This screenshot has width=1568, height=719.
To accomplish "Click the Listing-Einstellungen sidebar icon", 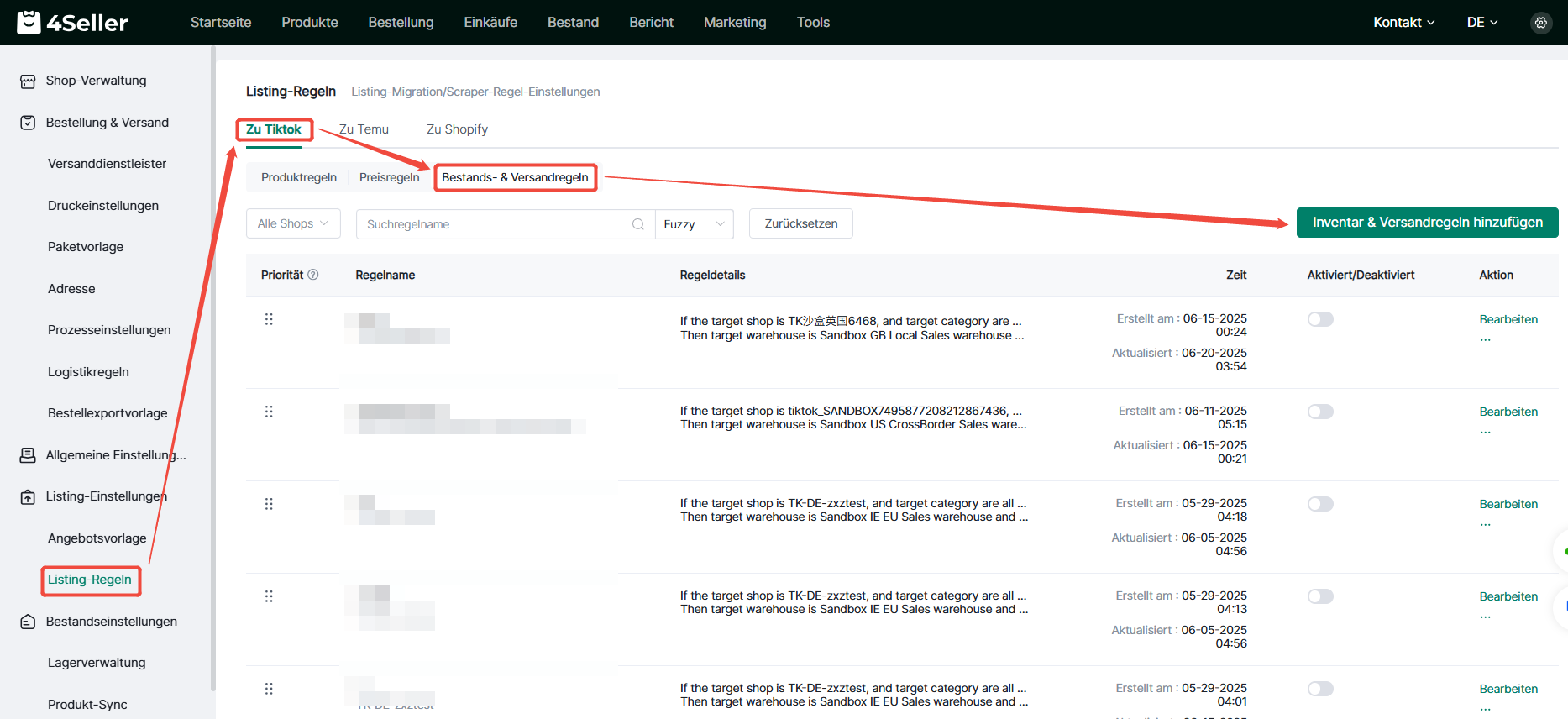I will 28,497.
